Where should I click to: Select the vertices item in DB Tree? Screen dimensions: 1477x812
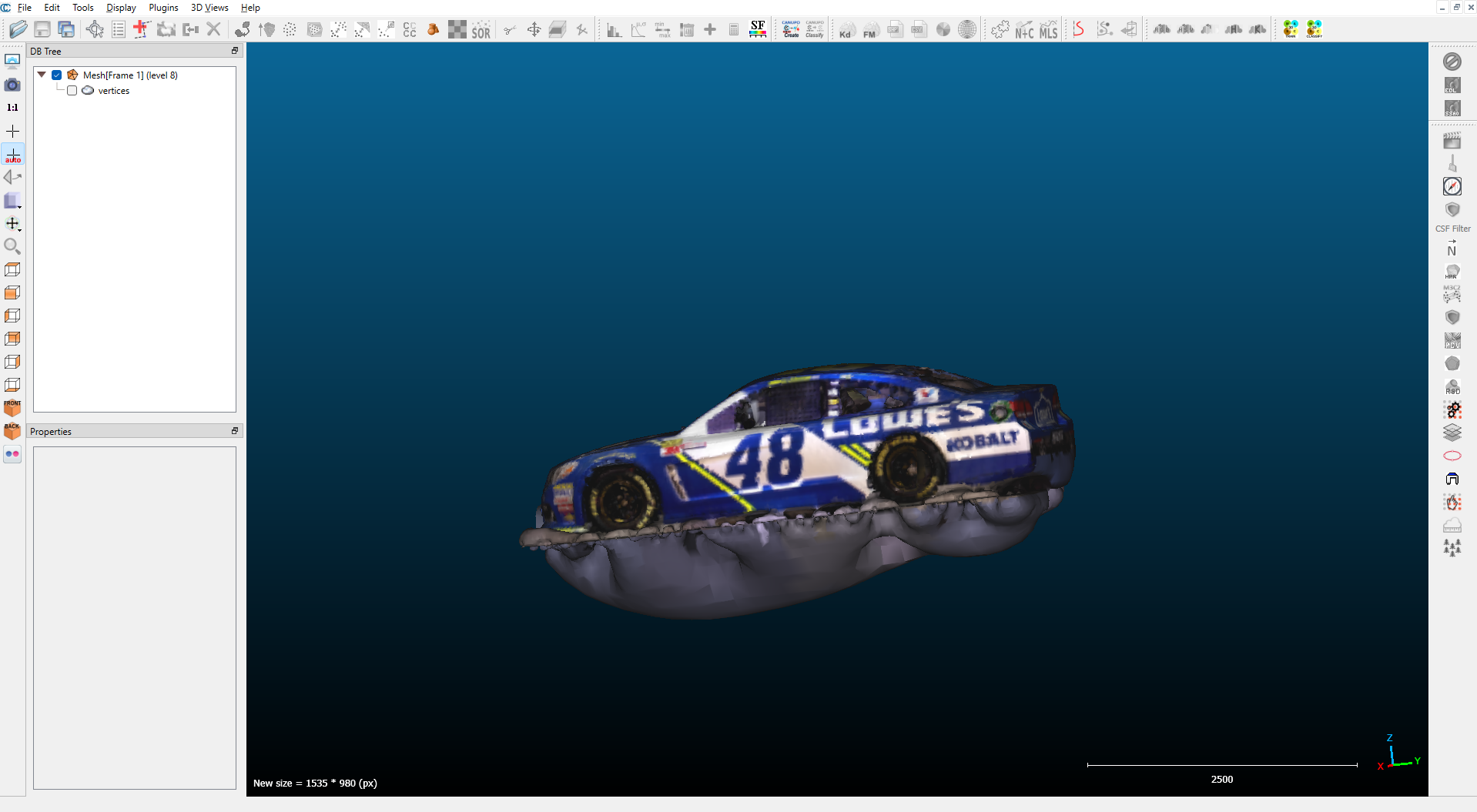coord(114,91)
